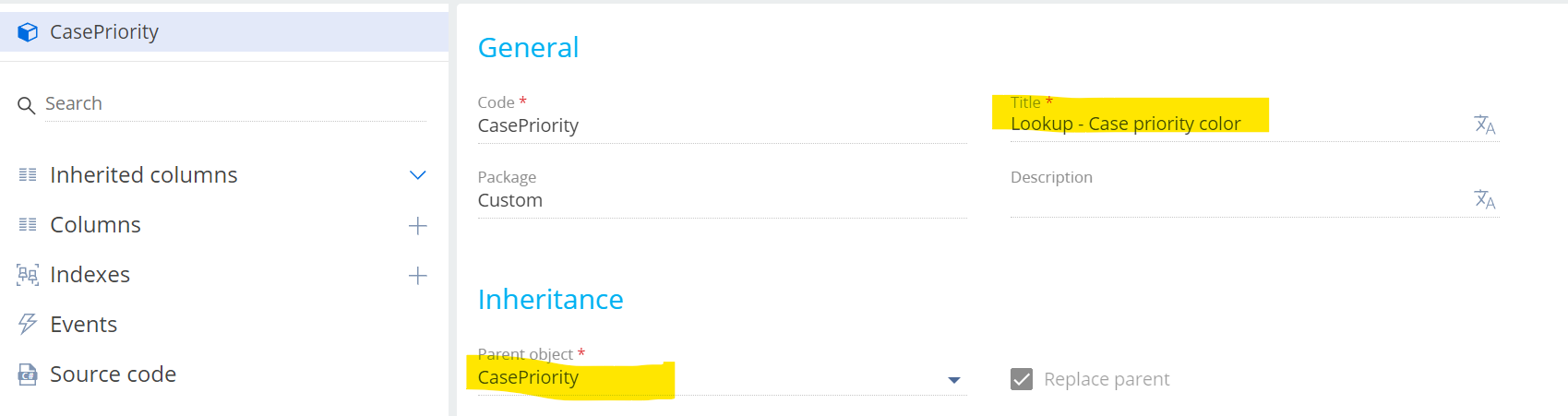
Task: Click the CasePriority cube icon
Action: pos(28,32)
